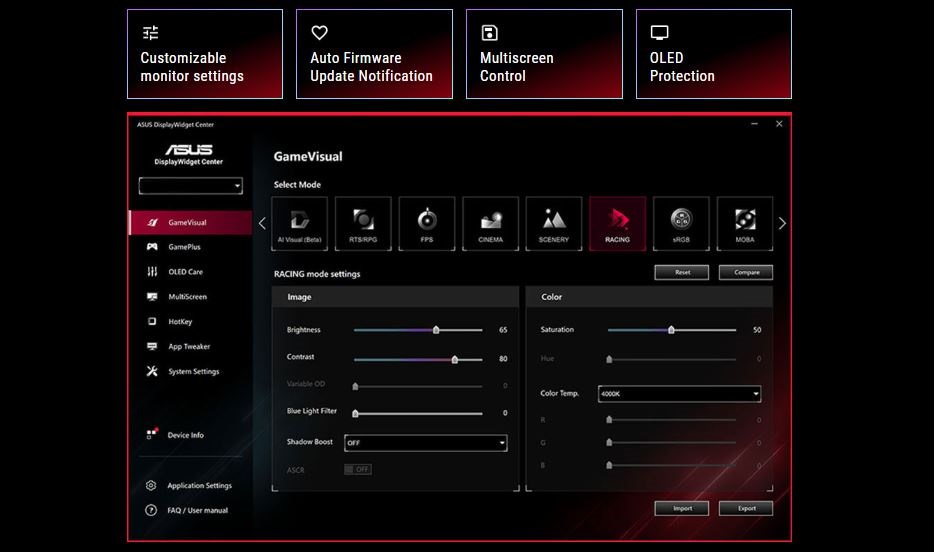
Task: Toggle the ASCR switch
Action: click(x=357, y=469)
